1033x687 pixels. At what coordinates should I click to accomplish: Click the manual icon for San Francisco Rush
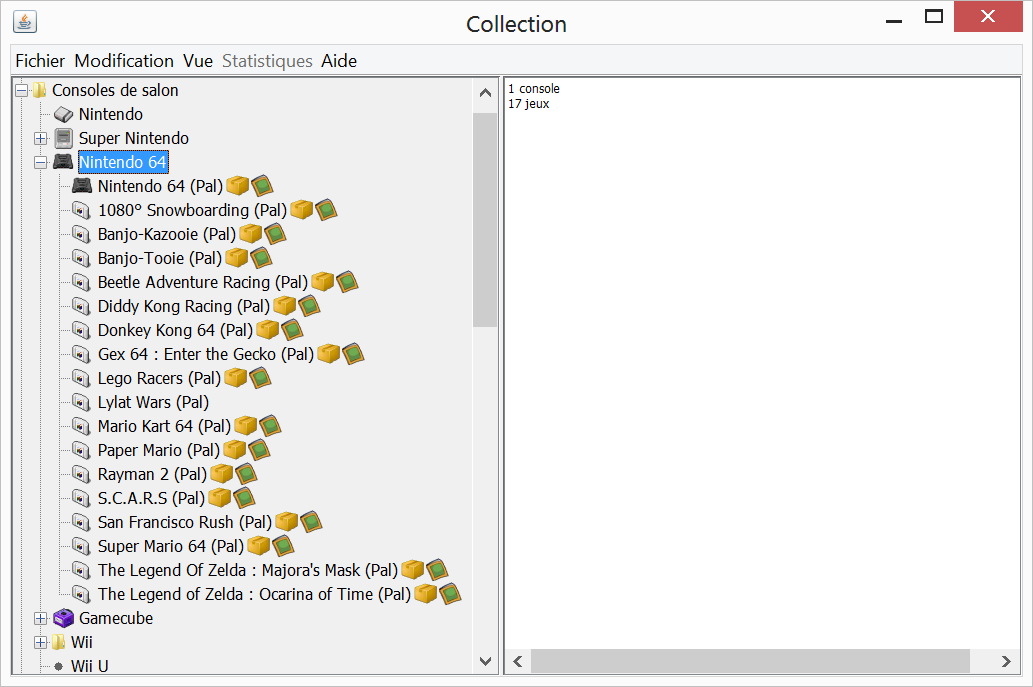[x=311, y=522]
